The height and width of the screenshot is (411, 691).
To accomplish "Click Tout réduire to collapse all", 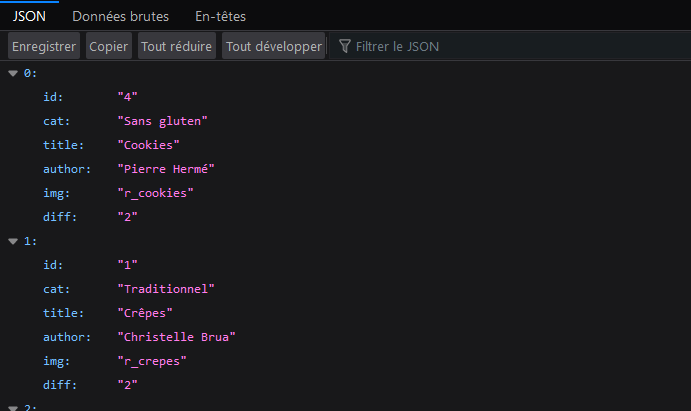I will pos(177,47).
